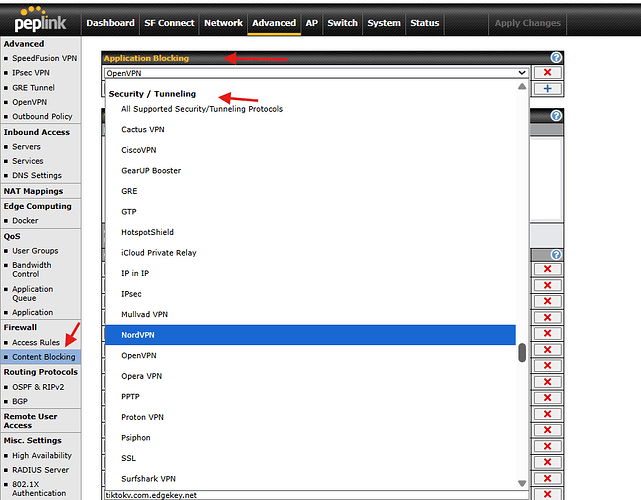
Task: Open the SF Connect tab
Action: (x=169, y=23)
